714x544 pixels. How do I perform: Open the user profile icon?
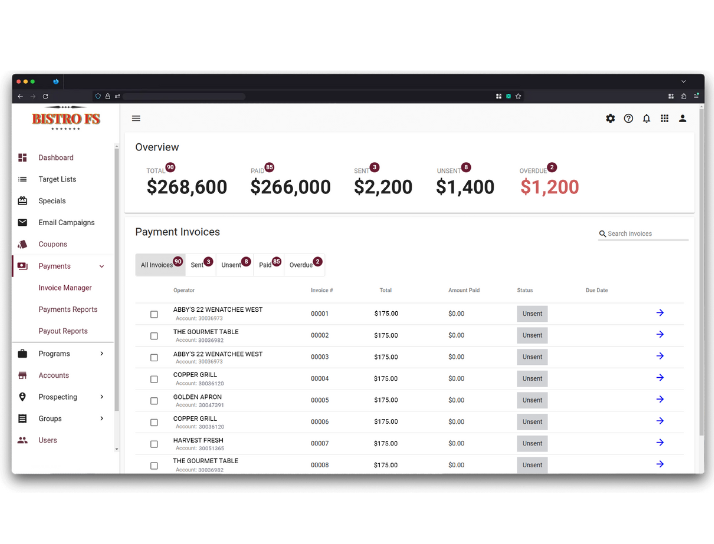(683, 118)
